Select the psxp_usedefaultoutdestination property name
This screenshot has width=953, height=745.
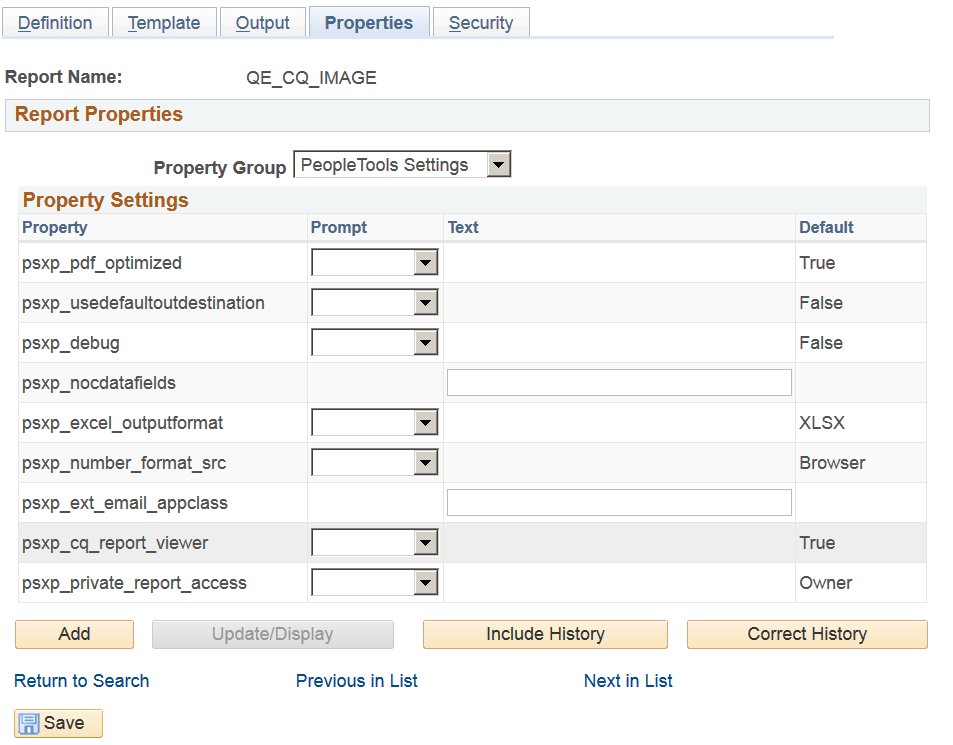pyautogui.click(x=143, y=303)
